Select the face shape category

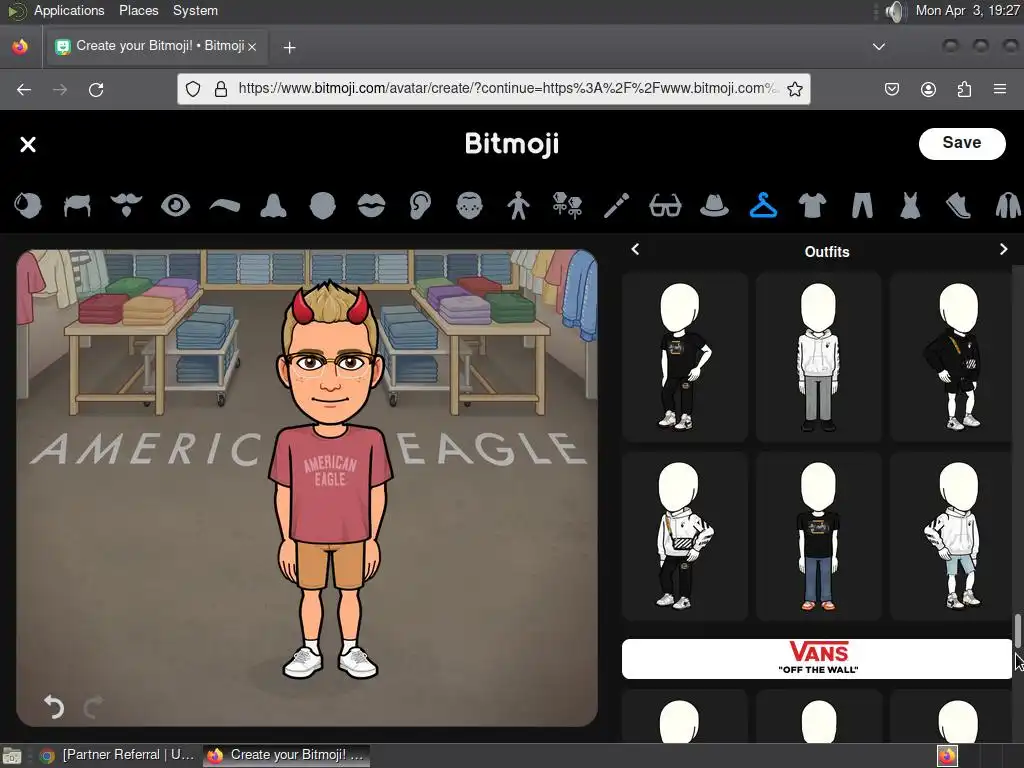[323, 206]
